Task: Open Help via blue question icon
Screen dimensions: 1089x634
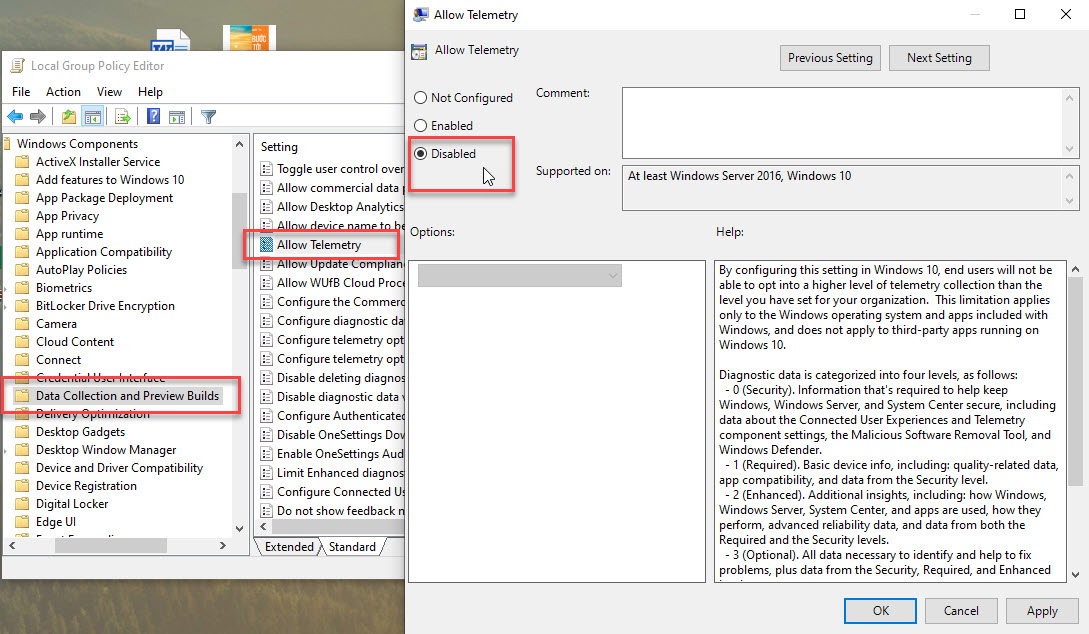Action: 154,117
